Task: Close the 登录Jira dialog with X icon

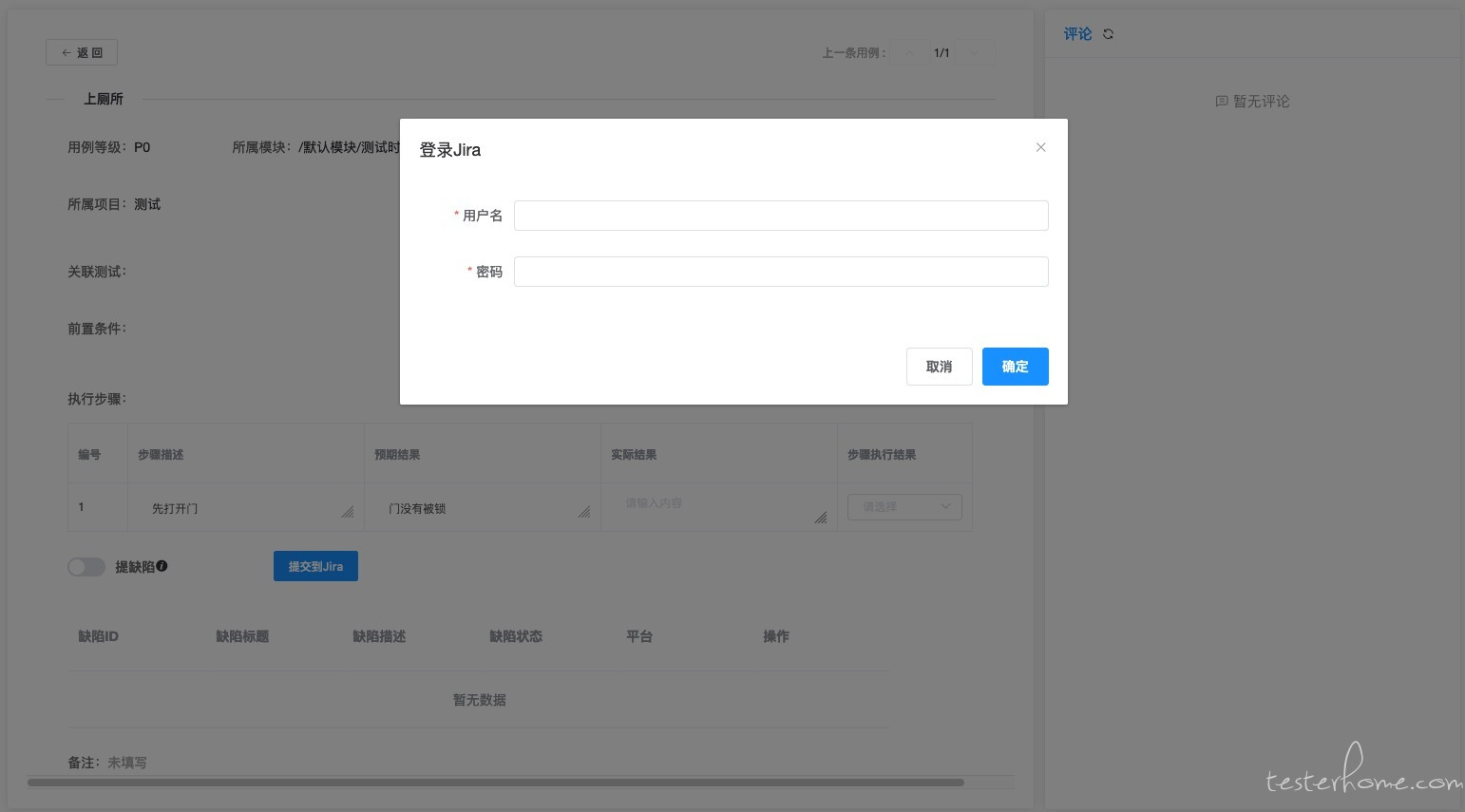Action: 1040,147
